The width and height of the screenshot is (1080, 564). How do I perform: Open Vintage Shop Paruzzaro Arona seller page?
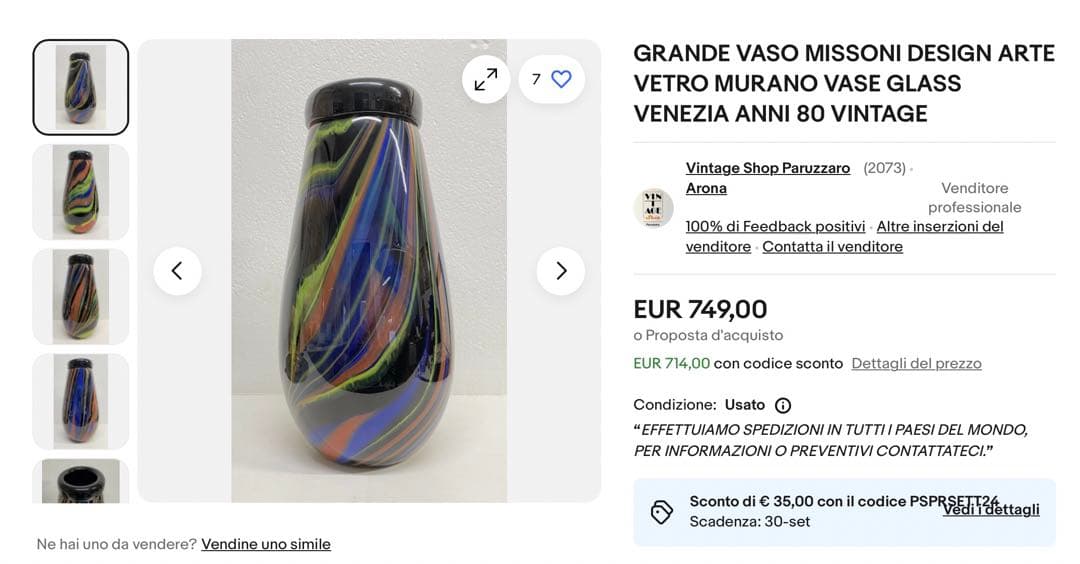767,168
